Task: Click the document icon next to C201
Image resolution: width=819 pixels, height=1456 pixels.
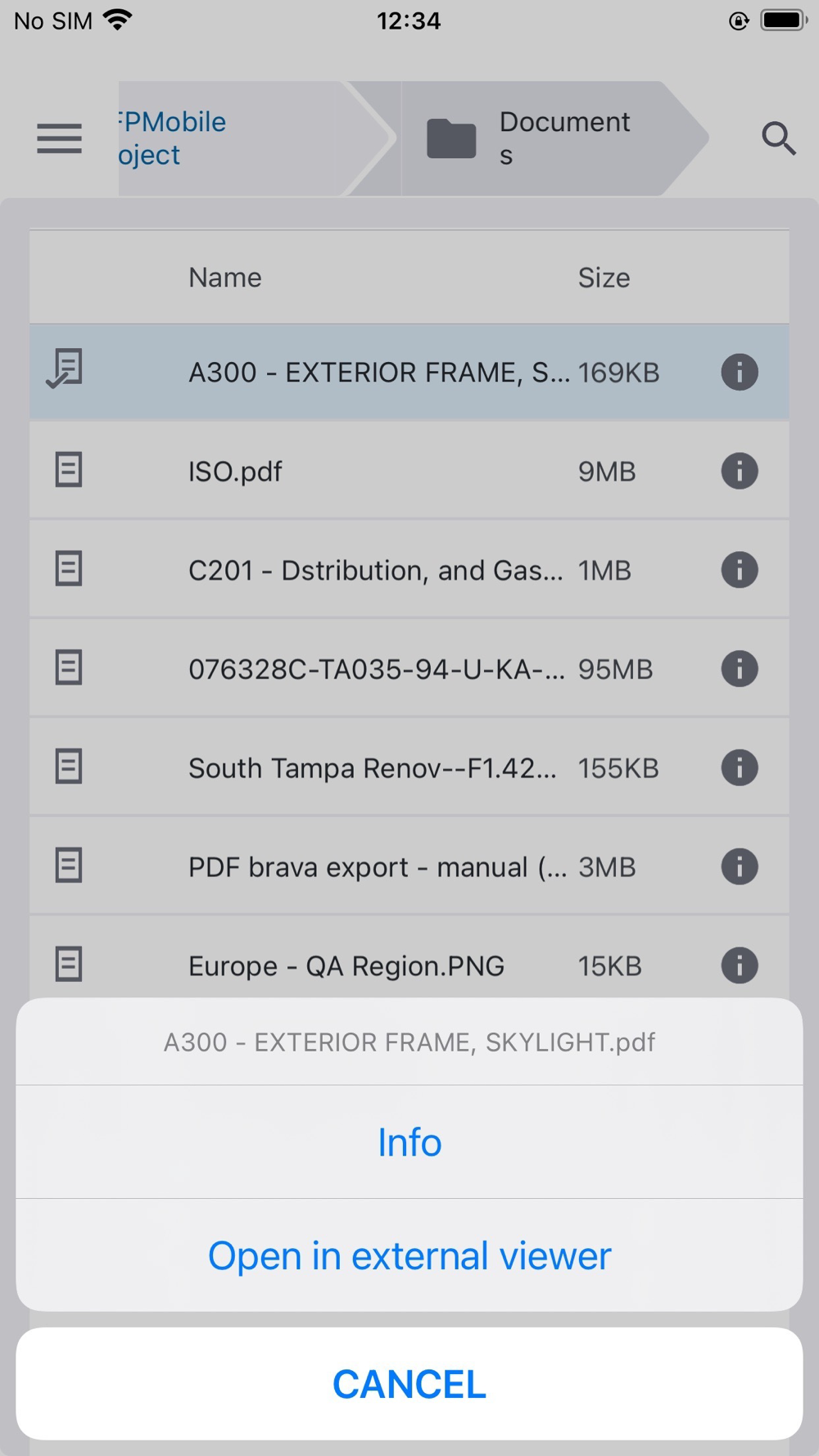Action: pyautogui.click(x=69, y=569)
